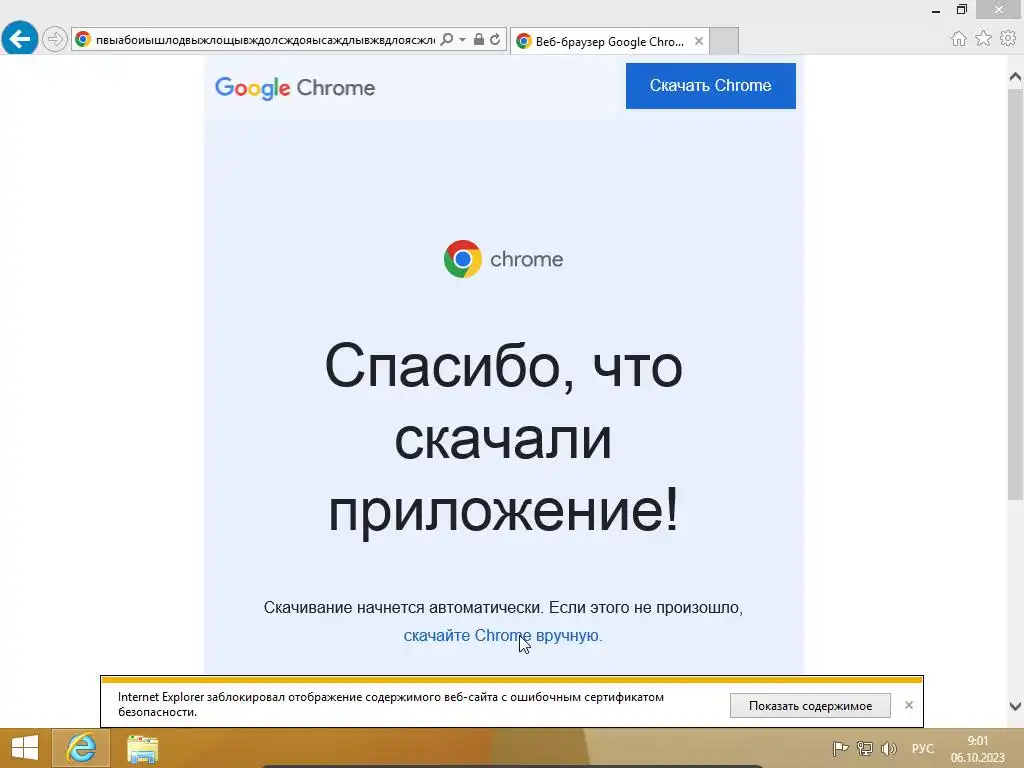Click the скачайте Chrome вручную link
This screenshot has width=1024, height=768.
tap(503, 635)
